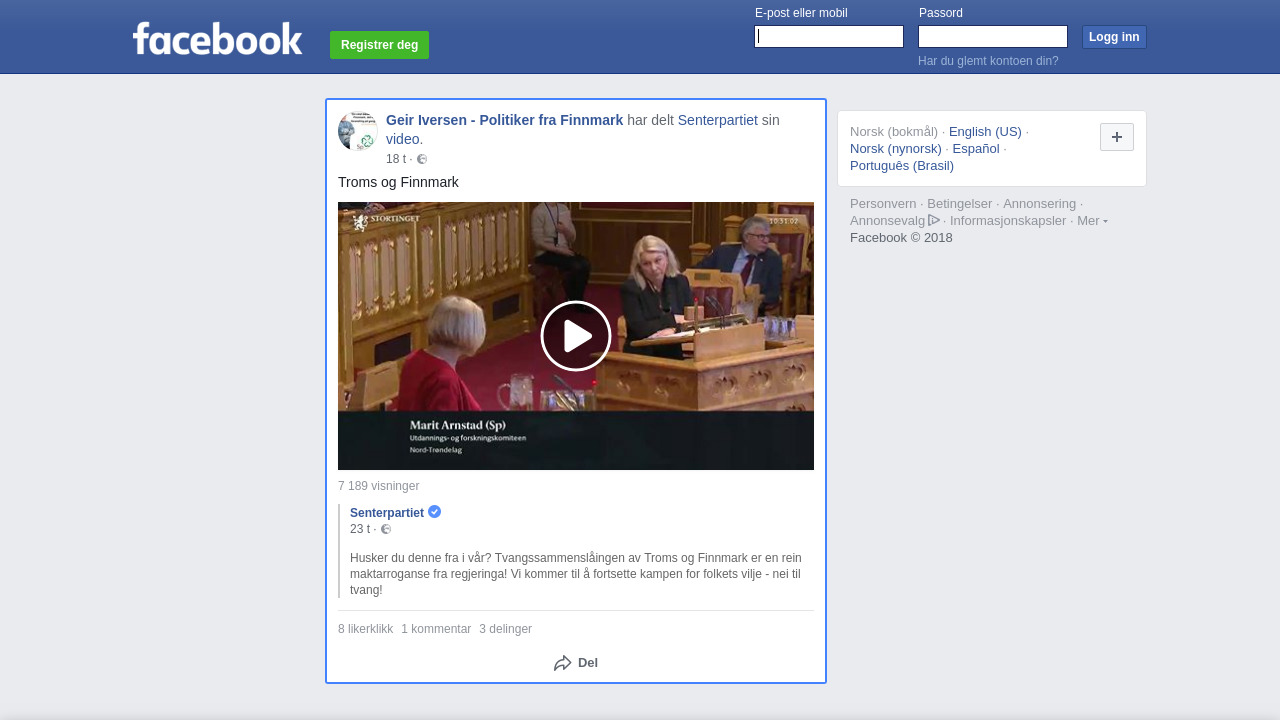Open 1 kommentar
1280x720 pixels.
[436, 629]
